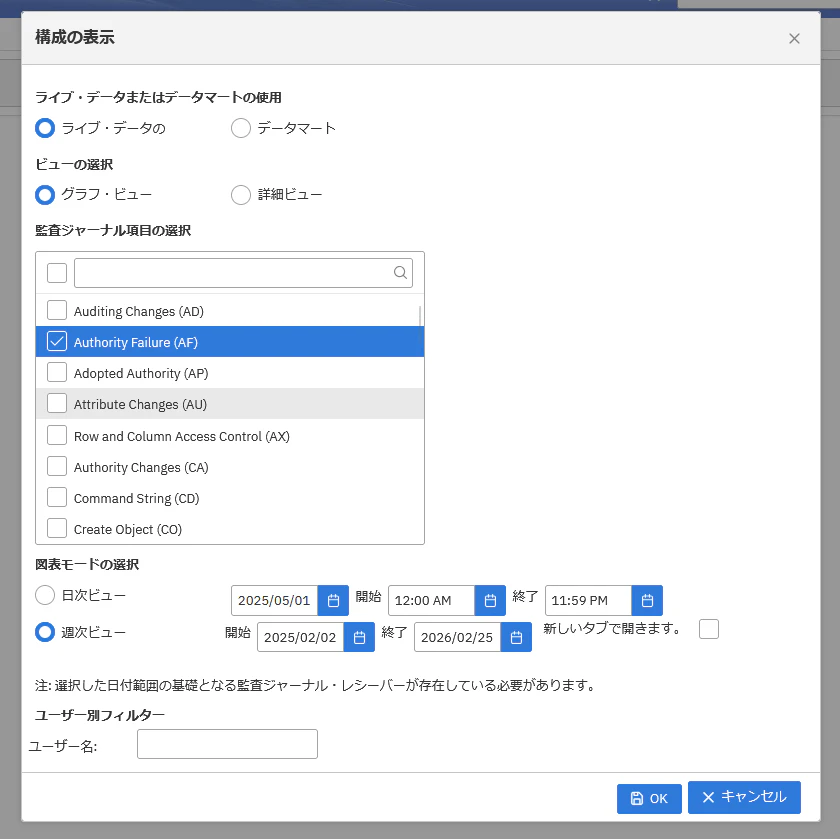The width and height of the screenshot is (840, 839).
Task: Select the データマート radio button
Action: pyautogui.click(x=241, y=128)
